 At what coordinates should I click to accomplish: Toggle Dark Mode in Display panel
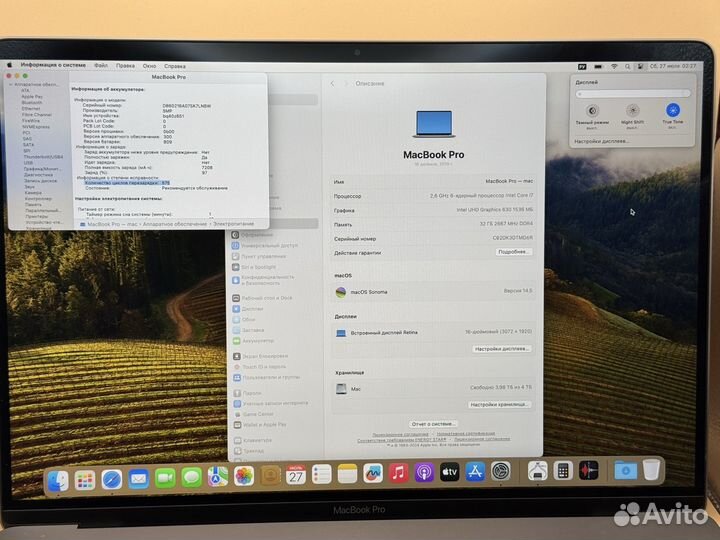(x=592, y=110)
